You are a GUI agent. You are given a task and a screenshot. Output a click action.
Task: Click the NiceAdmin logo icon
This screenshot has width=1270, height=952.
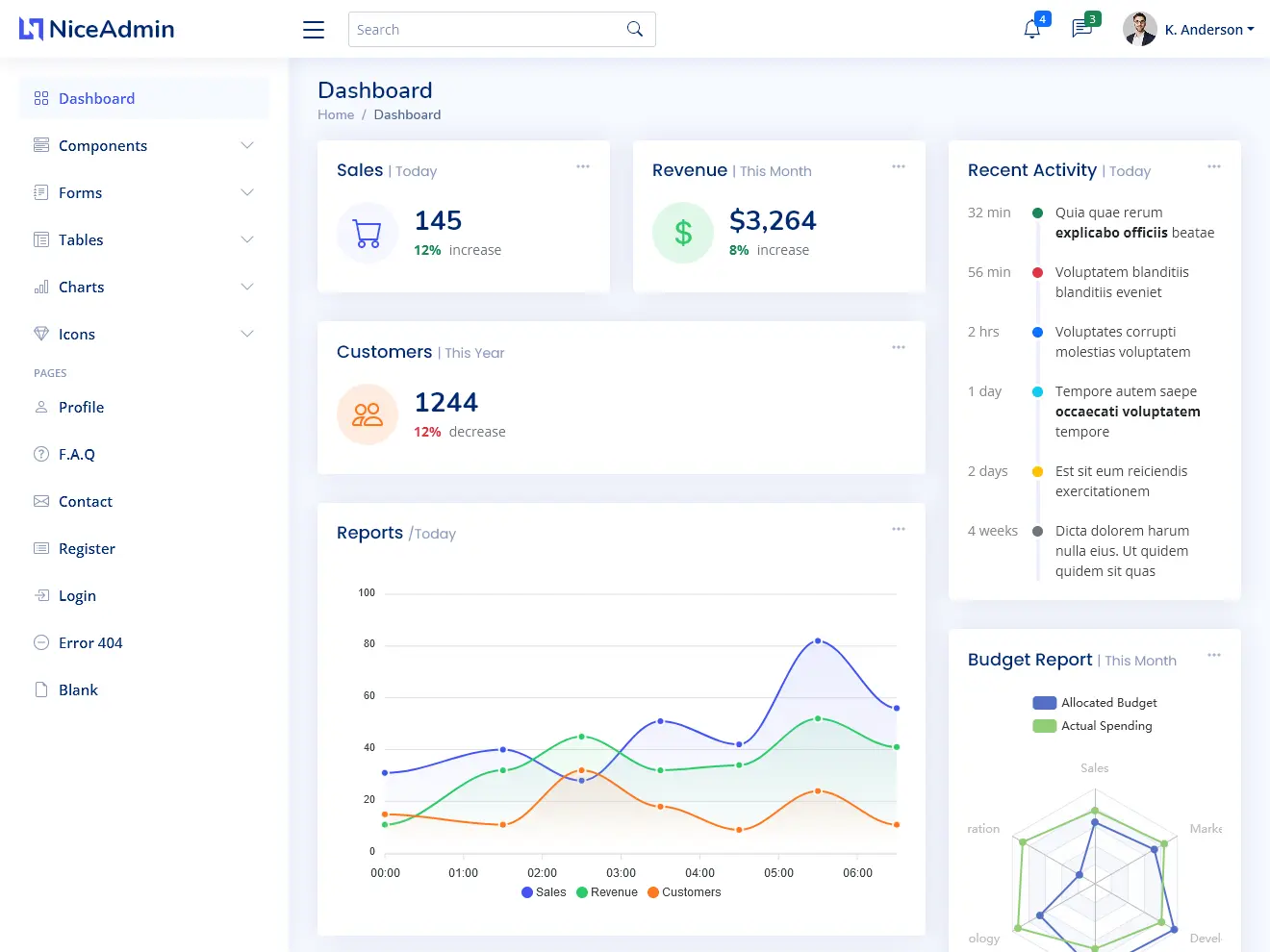point(32,28)
